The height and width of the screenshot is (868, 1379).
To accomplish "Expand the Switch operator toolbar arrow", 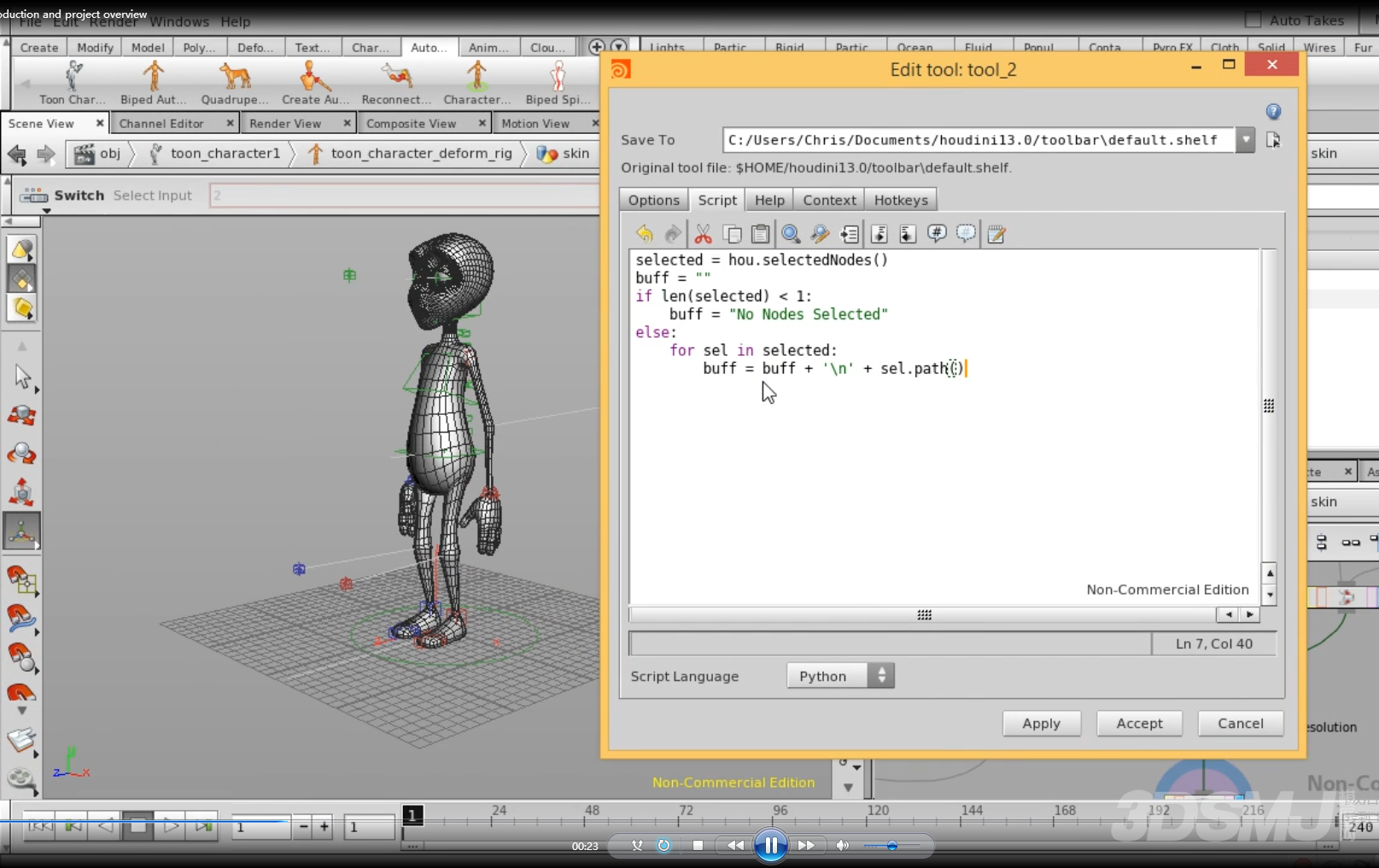I will pyautogui.click(x=46, y=210).
